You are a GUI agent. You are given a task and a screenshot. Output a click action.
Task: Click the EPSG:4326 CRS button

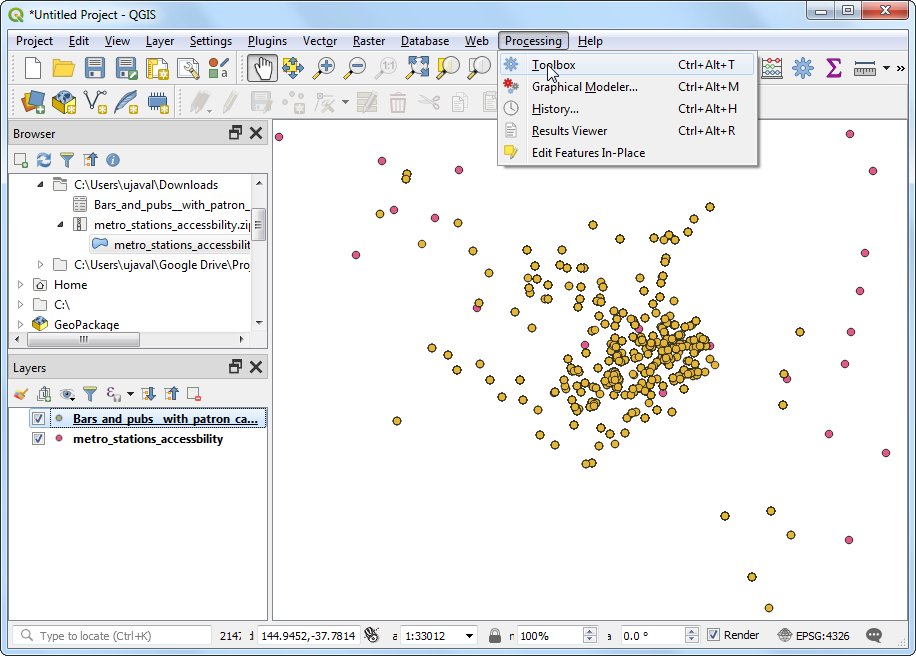coord(813,635)
